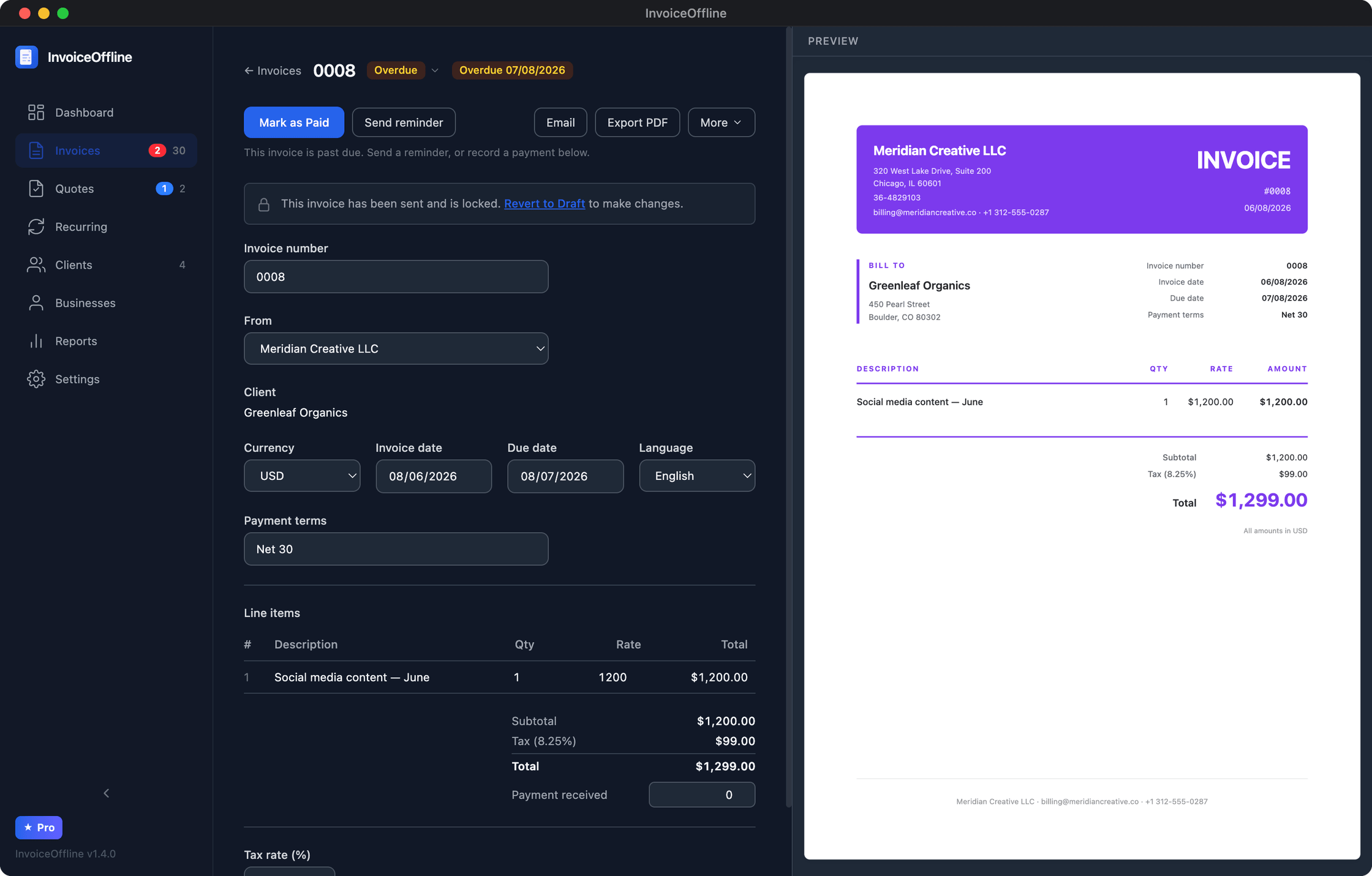1372x876 pixels.
Task: Click the Tax (8.25%) row in form totals
Action: 633,741
